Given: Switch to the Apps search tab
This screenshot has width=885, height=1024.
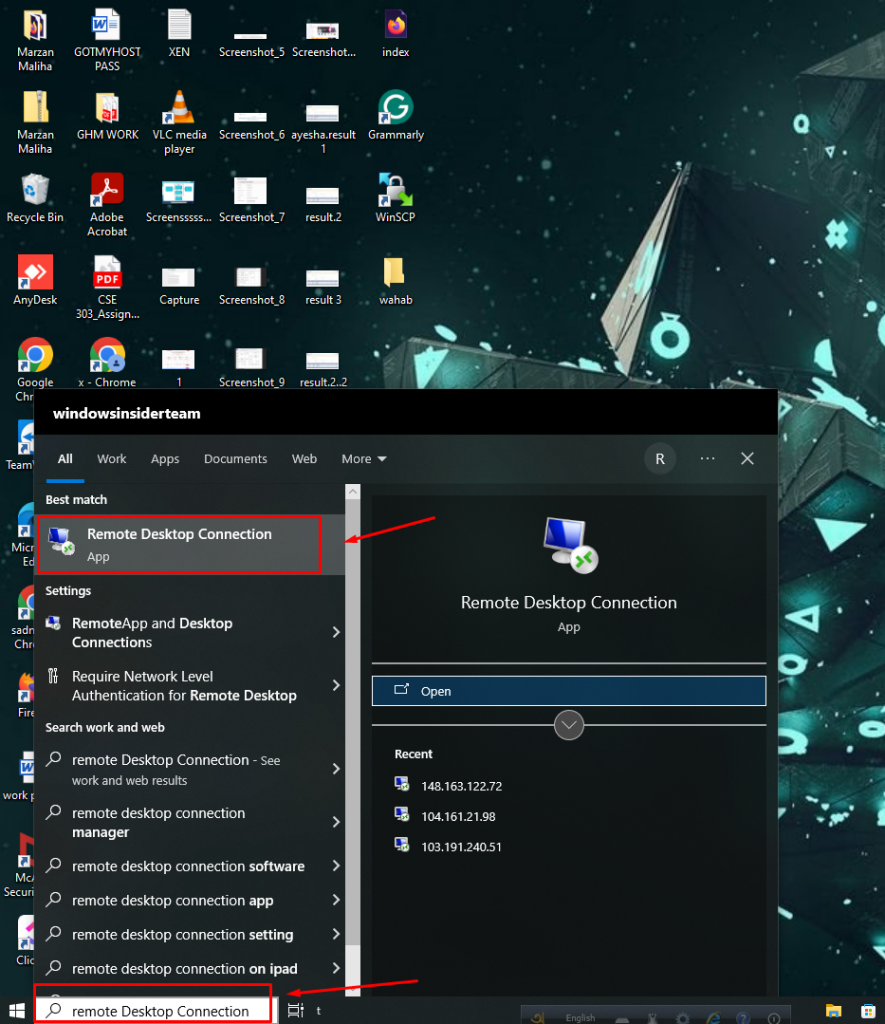Looking at the screenshot, I should [165, 459].
